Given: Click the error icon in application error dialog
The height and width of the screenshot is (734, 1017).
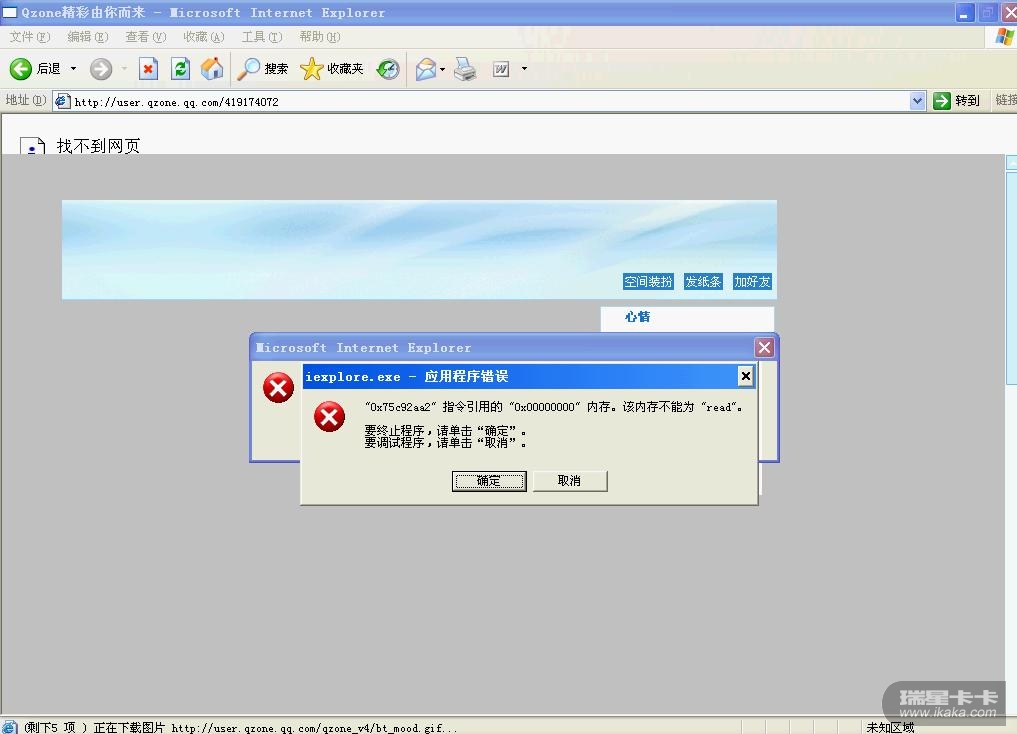Looking at the screenshot, I should (x=329, y=416).
